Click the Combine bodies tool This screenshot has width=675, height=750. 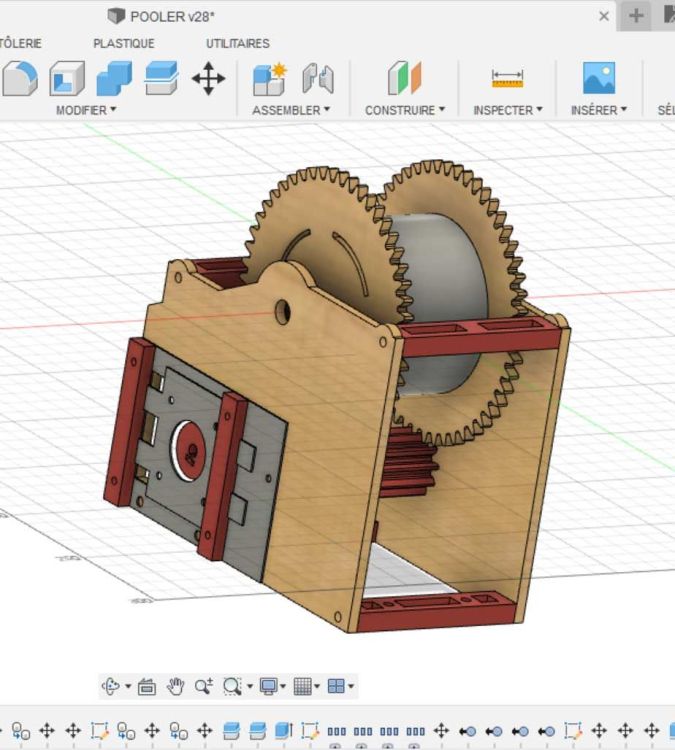[x=114, y=78]
